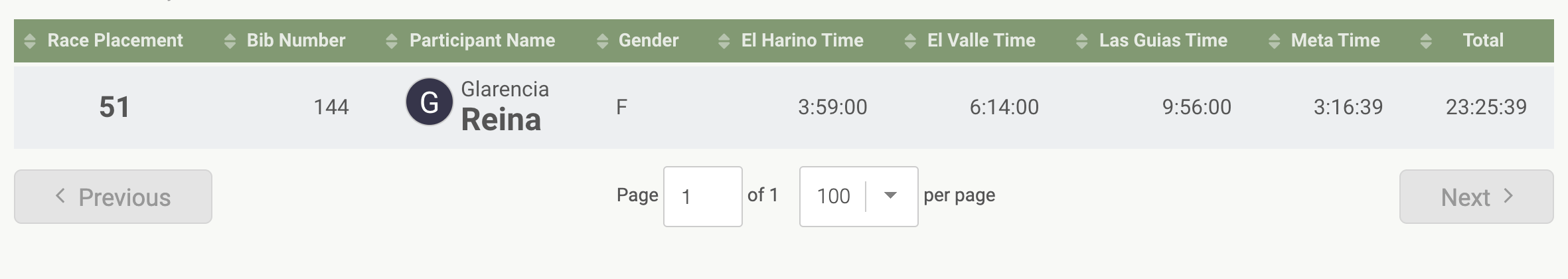Click the page number input field
Viewport: 1568px width, 279px height.
(702, 196)
